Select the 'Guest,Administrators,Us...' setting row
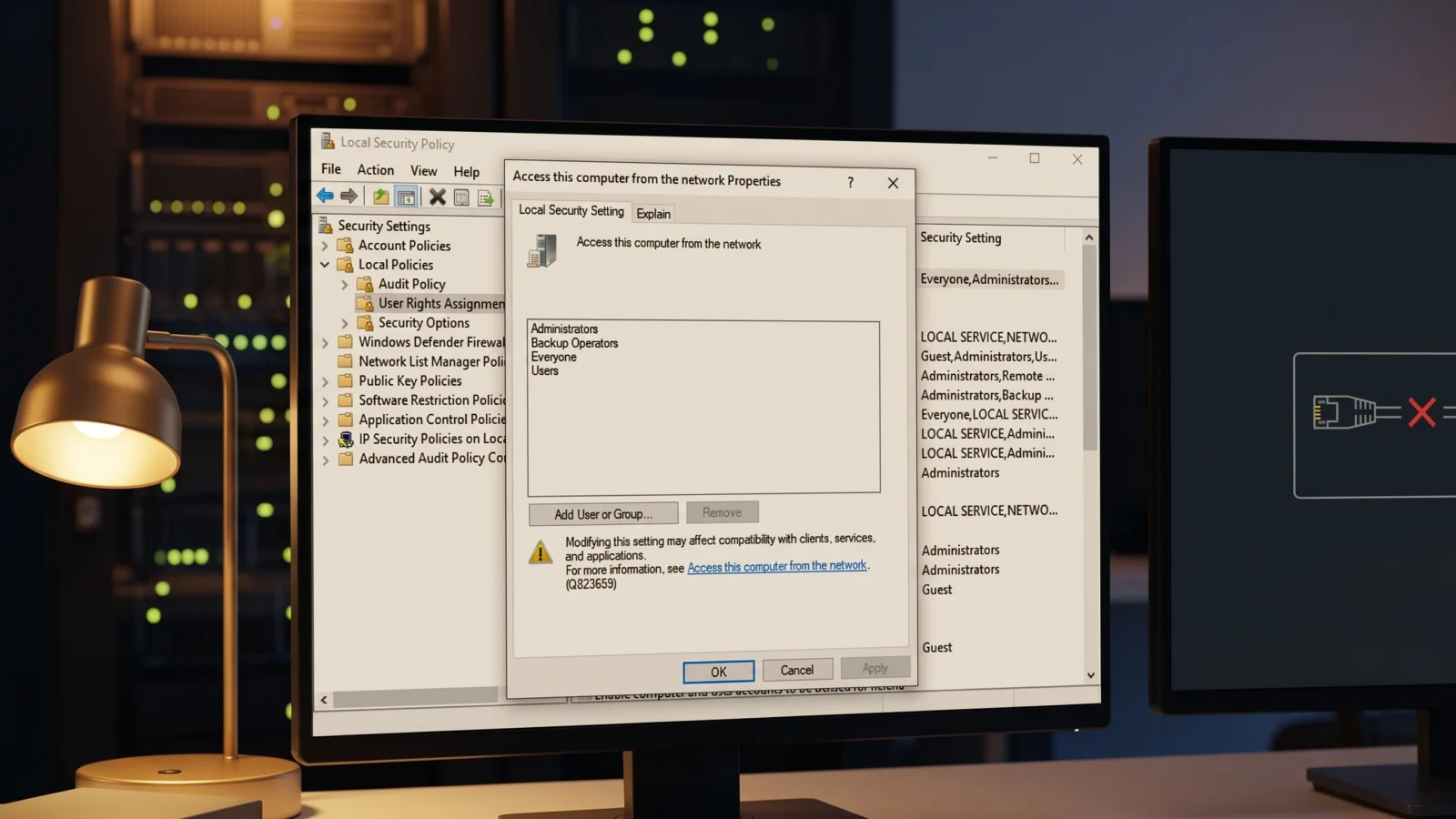 [988, 357]
